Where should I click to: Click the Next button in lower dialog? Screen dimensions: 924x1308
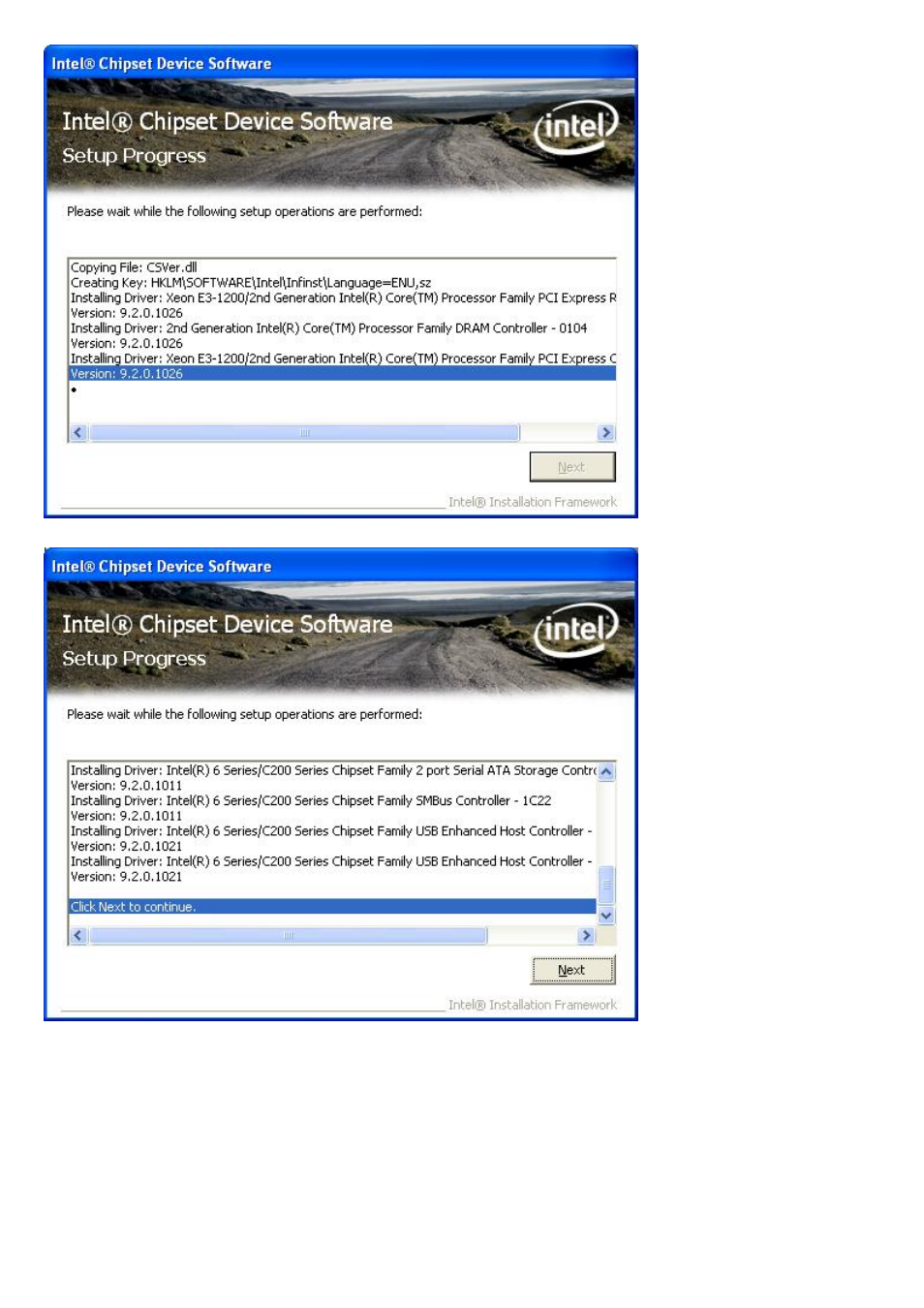click(572, 969)
